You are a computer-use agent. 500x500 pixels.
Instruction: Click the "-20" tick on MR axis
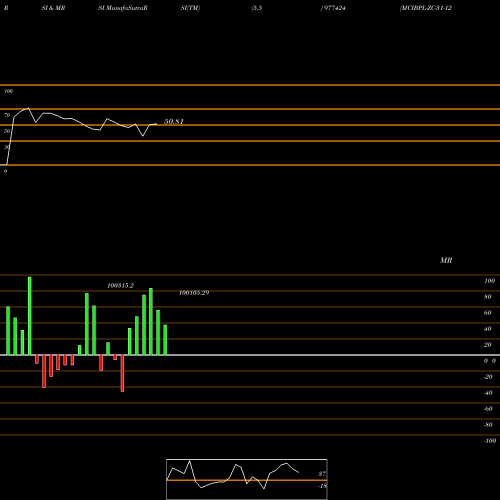click(488, 377)
